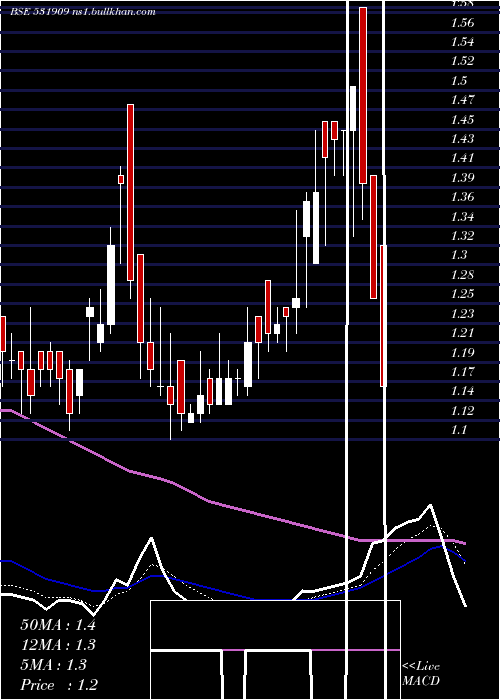Click the '5MA : 1.3' legend text
500x700 pixels.
click(54, 665)
